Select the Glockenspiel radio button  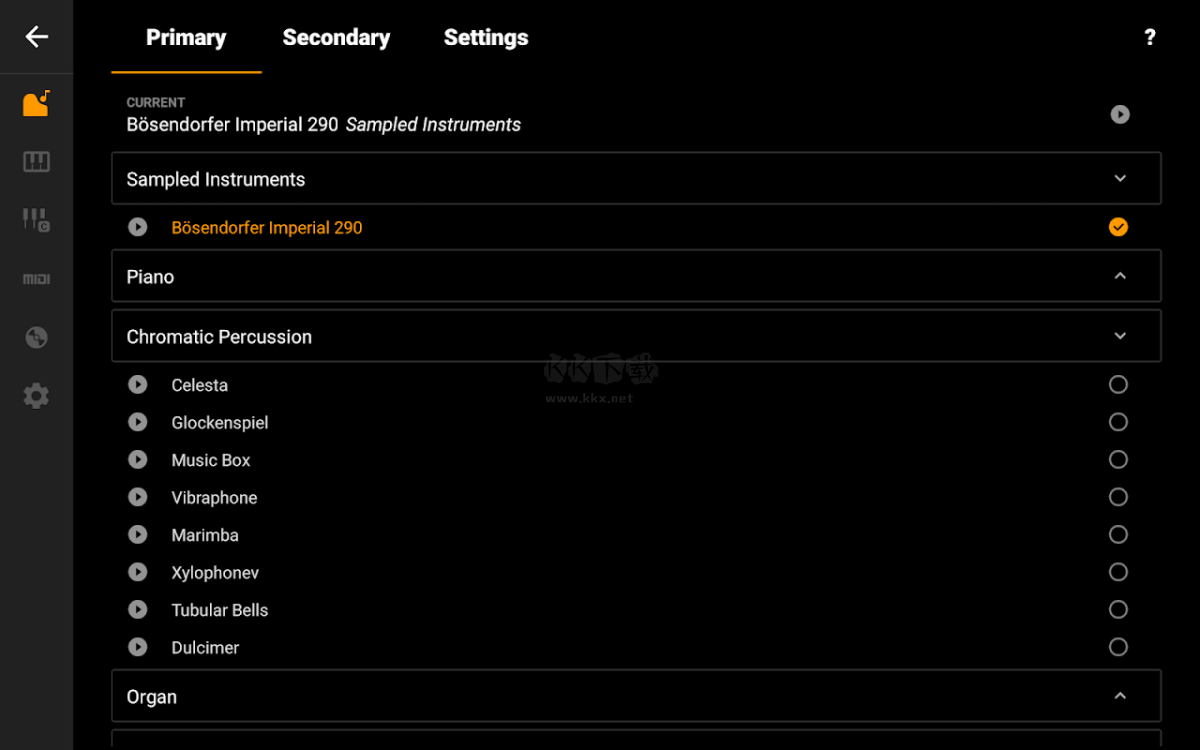tap(1118, 422)
